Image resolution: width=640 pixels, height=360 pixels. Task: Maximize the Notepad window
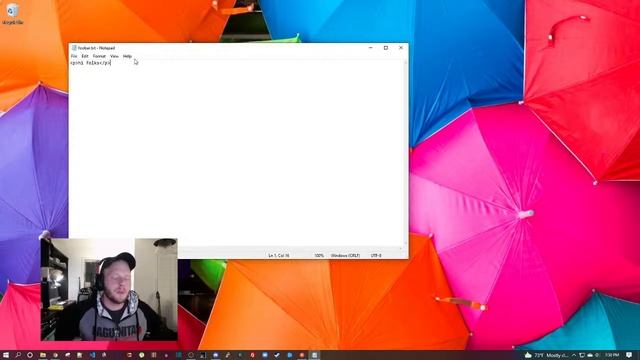coord(386,48)
